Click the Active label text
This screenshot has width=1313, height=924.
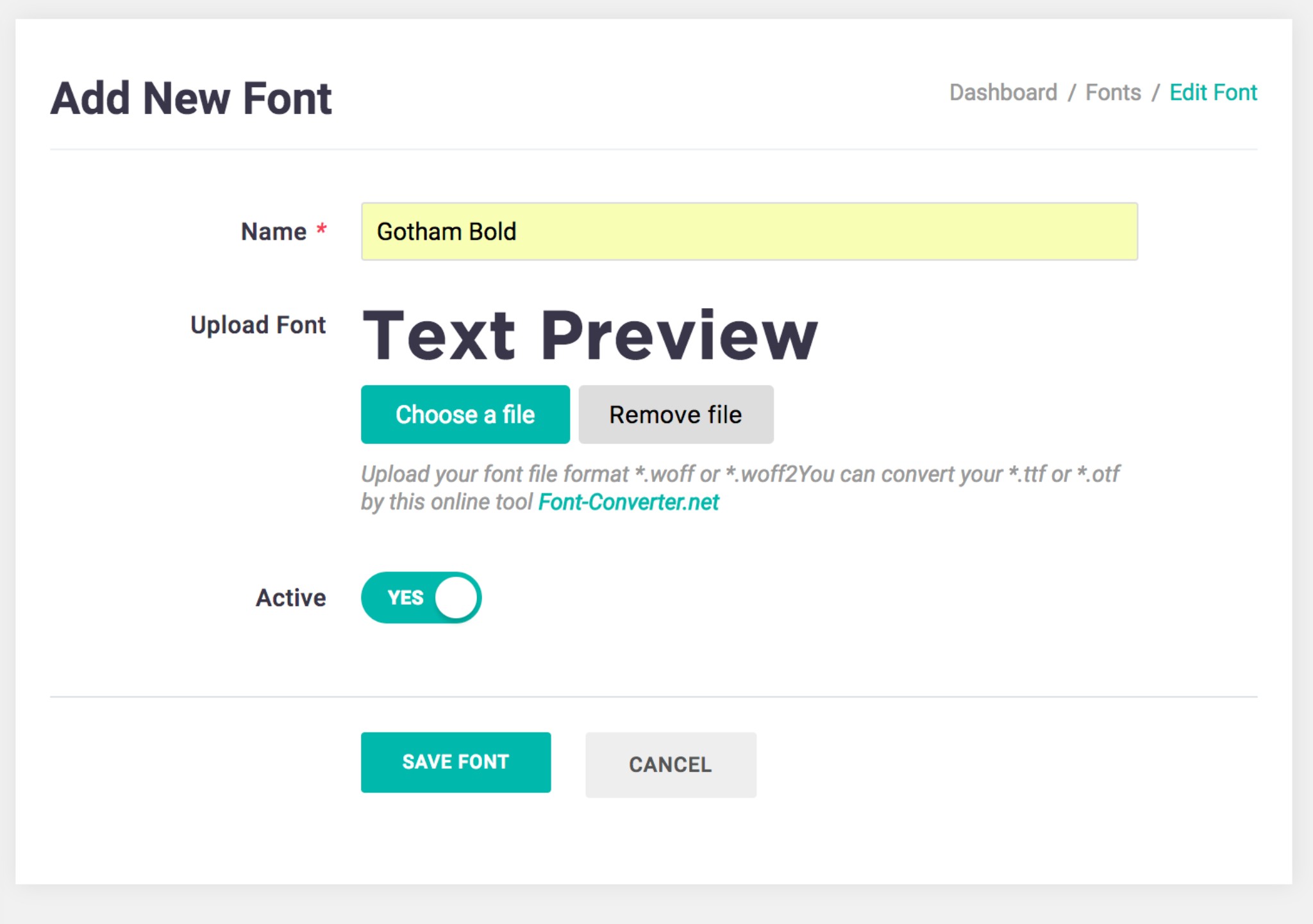[x=290, y=597]
